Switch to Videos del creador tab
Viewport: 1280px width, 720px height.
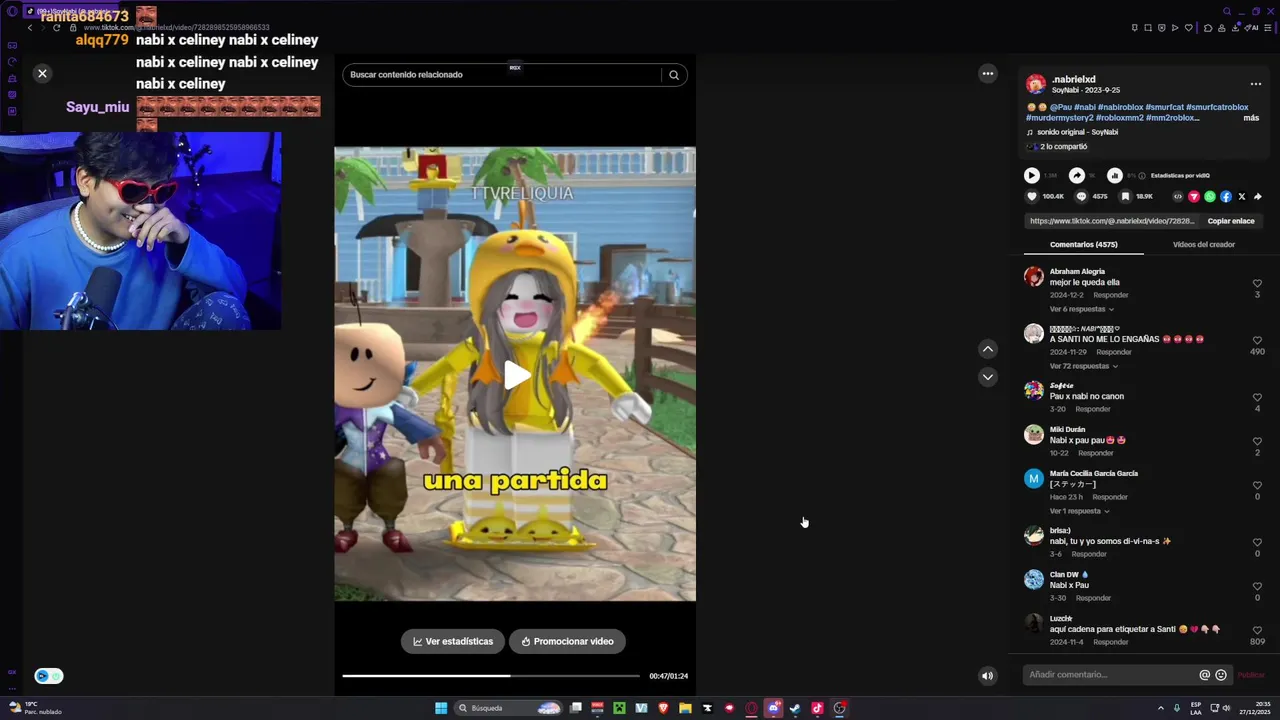pyautogui.click(x=1204, y=244)
